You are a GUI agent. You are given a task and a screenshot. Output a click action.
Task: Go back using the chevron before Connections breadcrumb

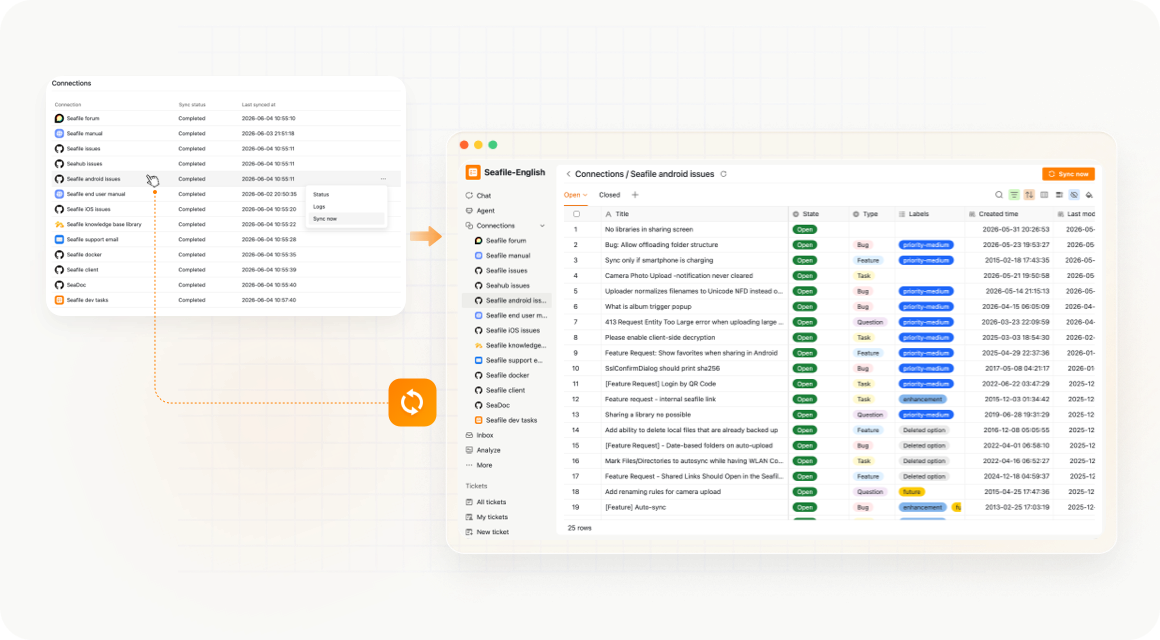click(568, 174)
